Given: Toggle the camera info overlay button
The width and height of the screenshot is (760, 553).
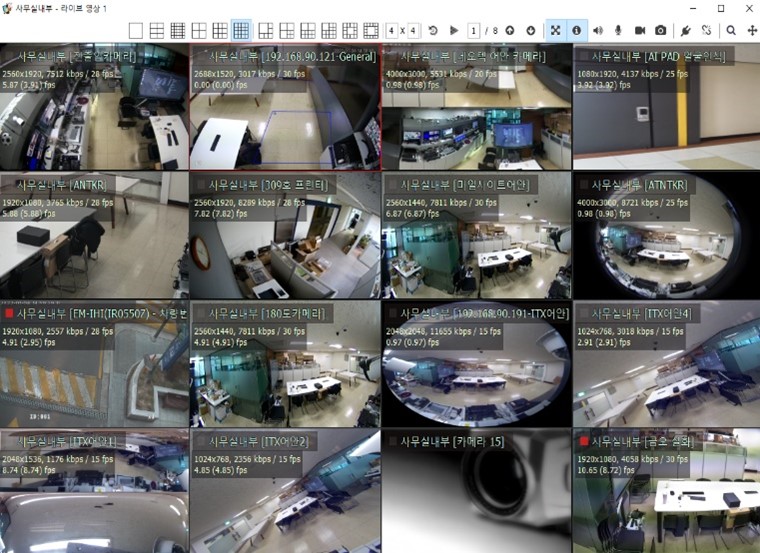Looking at the screenshot, I should tap(577, 31).
